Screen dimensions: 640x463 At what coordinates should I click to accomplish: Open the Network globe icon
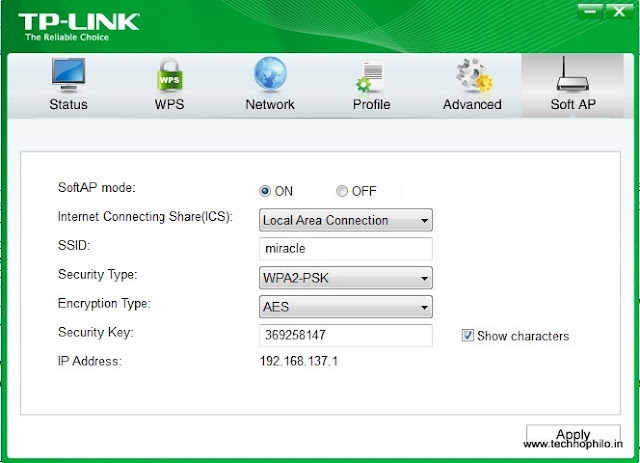[270, 74]
